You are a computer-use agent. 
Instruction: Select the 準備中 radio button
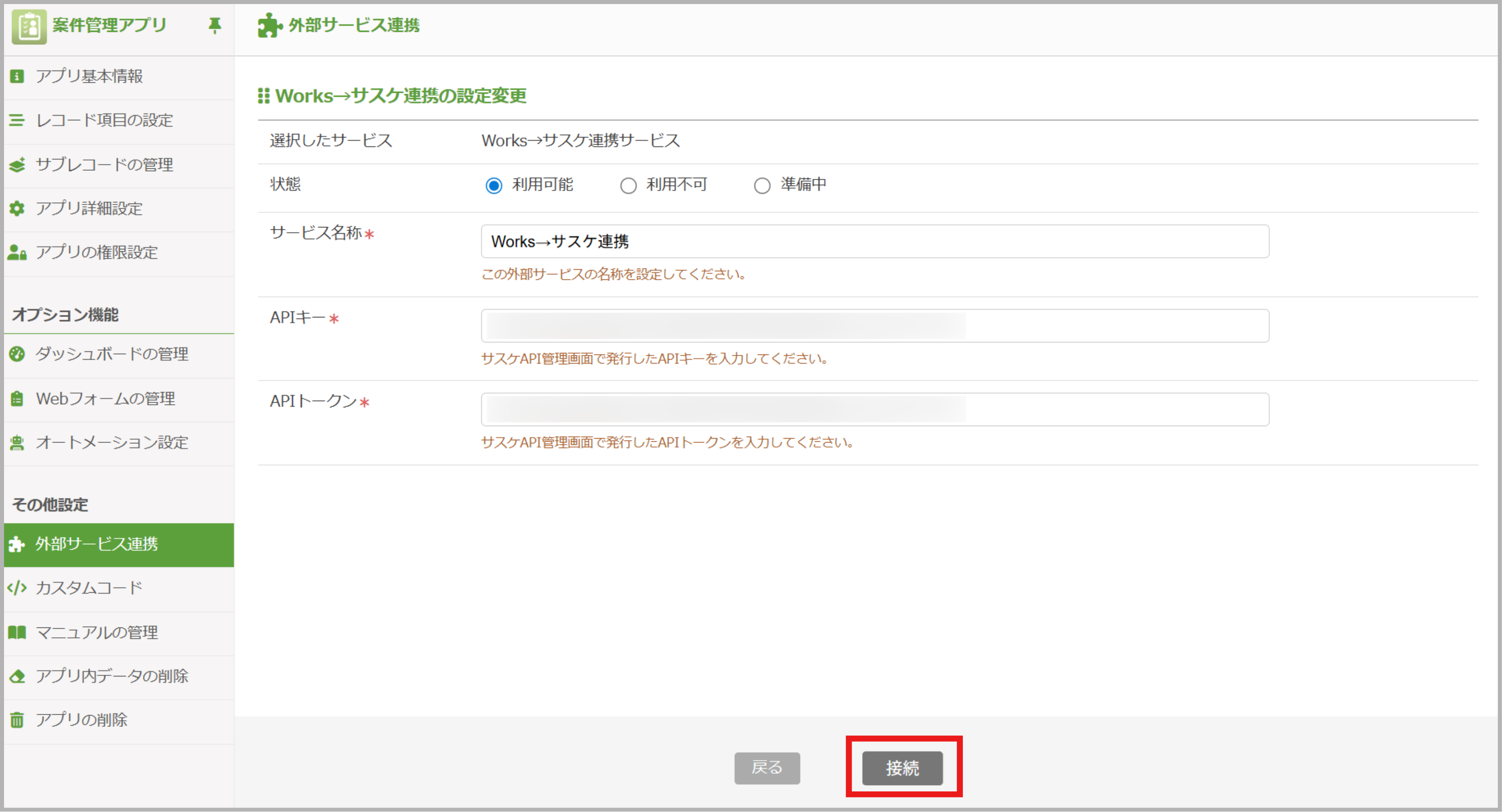[762, 186]
